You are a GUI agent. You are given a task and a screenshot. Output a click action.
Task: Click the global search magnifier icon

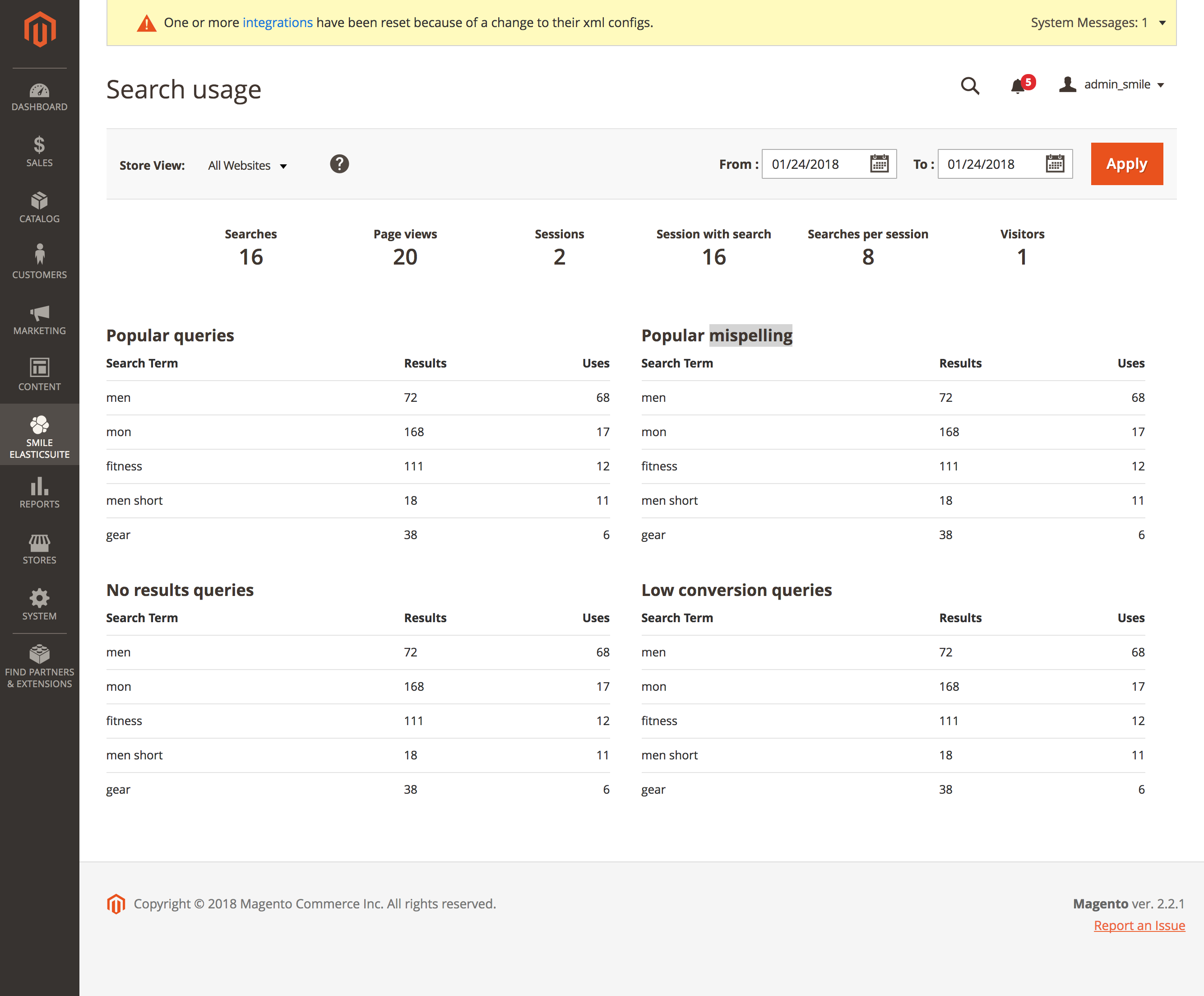970,85
